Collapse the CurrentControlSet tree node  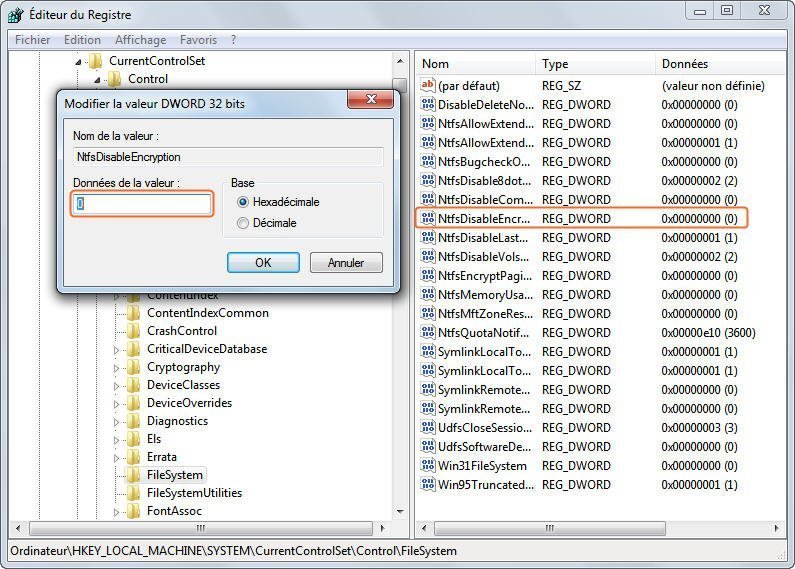coord(78,62)
